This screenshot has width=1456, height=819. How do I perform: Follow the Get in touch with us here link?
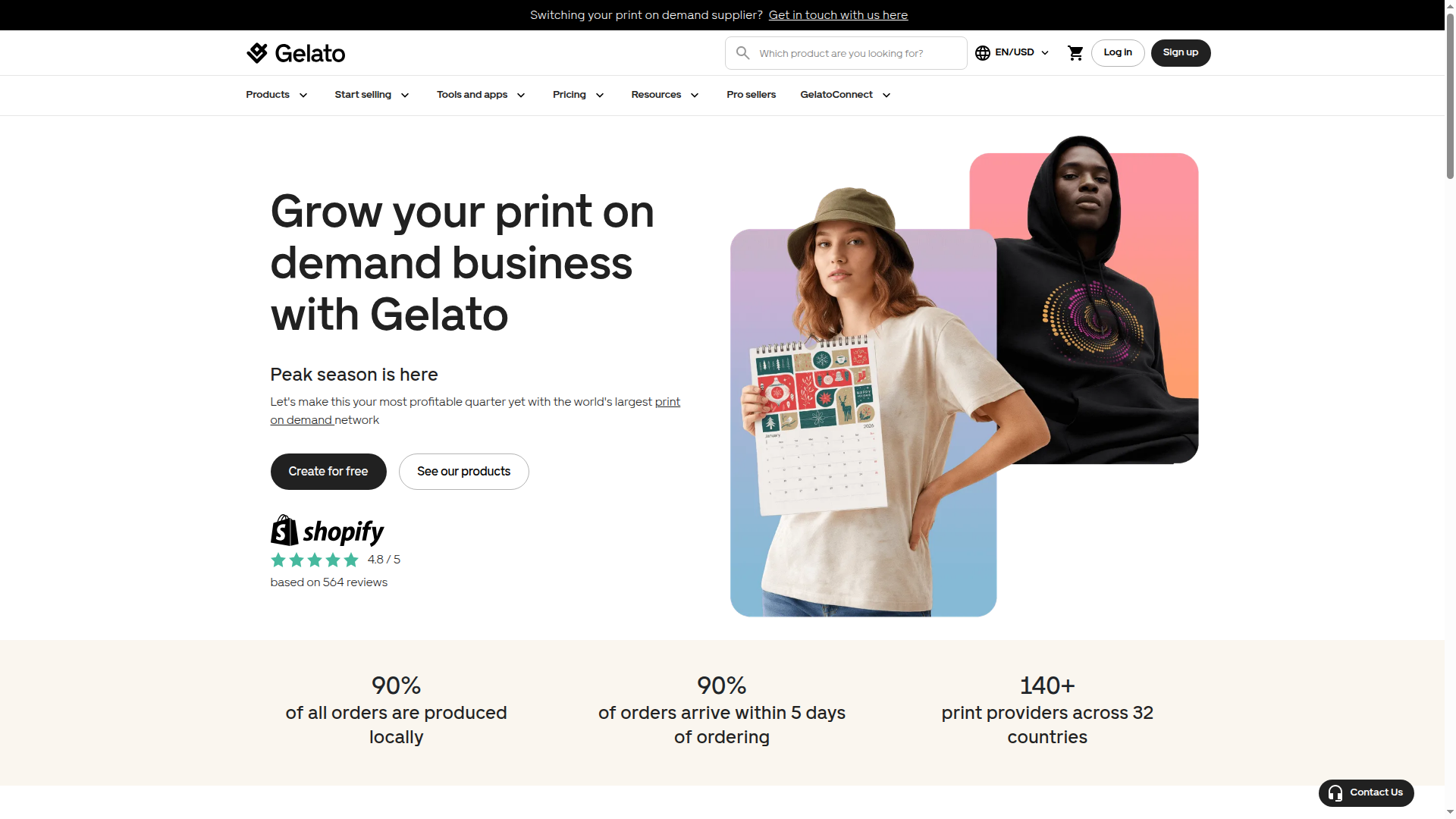838,15
